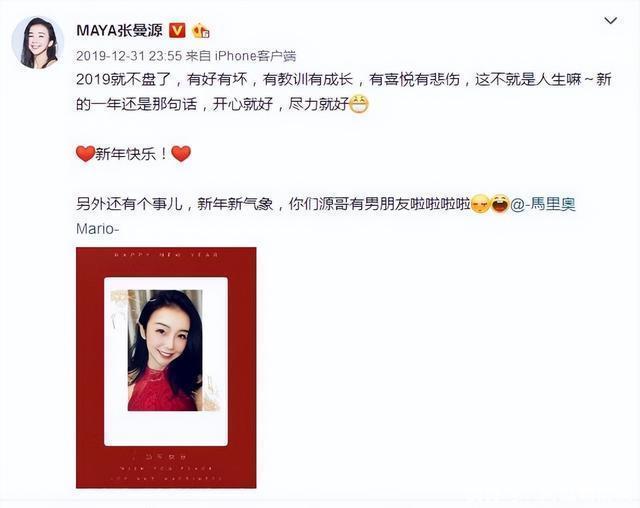The image size is (640, 508).
Task: Expand the post options chevron menu
Action: point(610,20)
